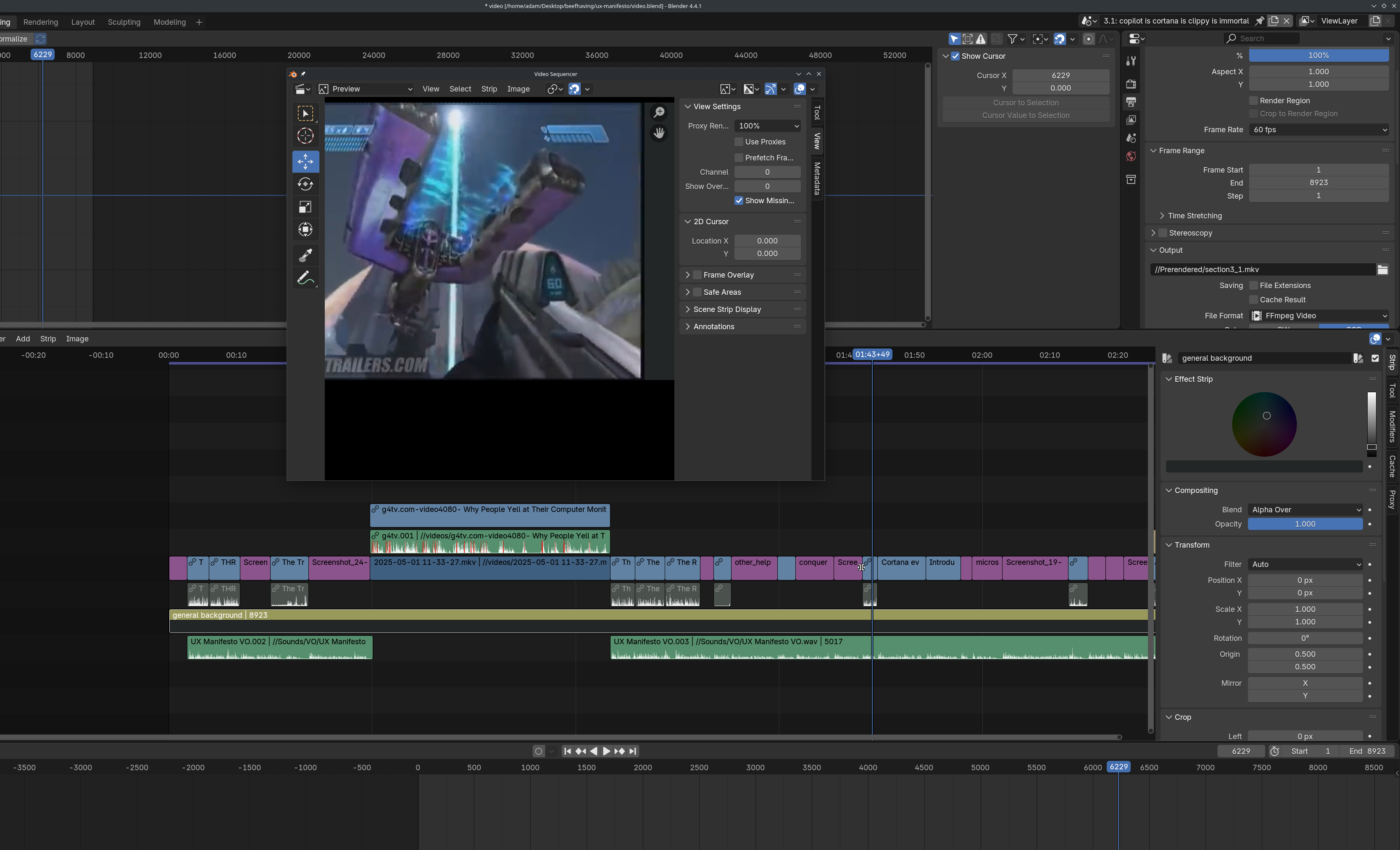Enable the Safe Areas checkbox
This screenshot has width=1400, height=850.
pyautogui.click(x=697, y=292)
